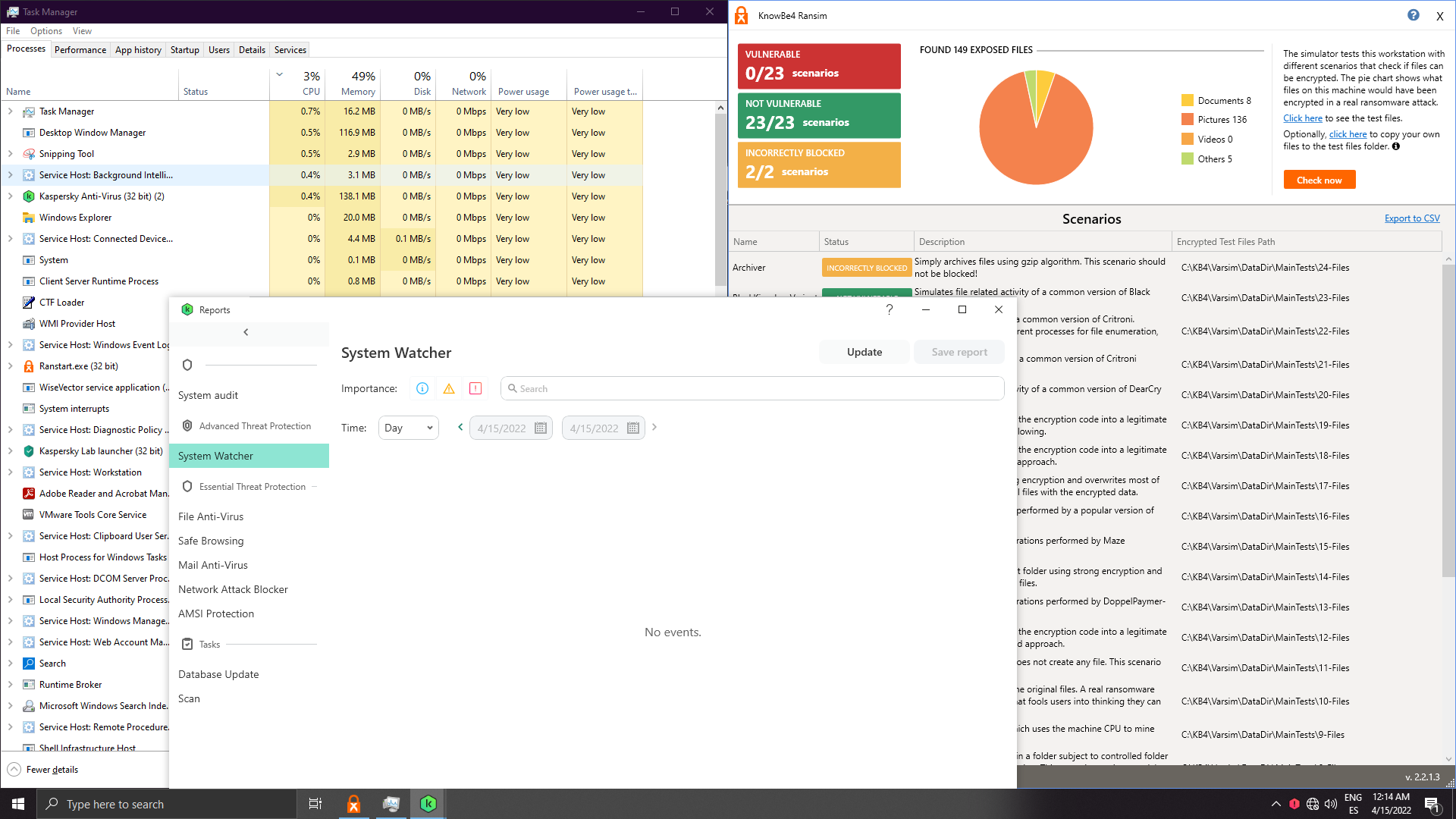
Task: Click the Task View taskbar icon
Action: click(x=315, y=804)
